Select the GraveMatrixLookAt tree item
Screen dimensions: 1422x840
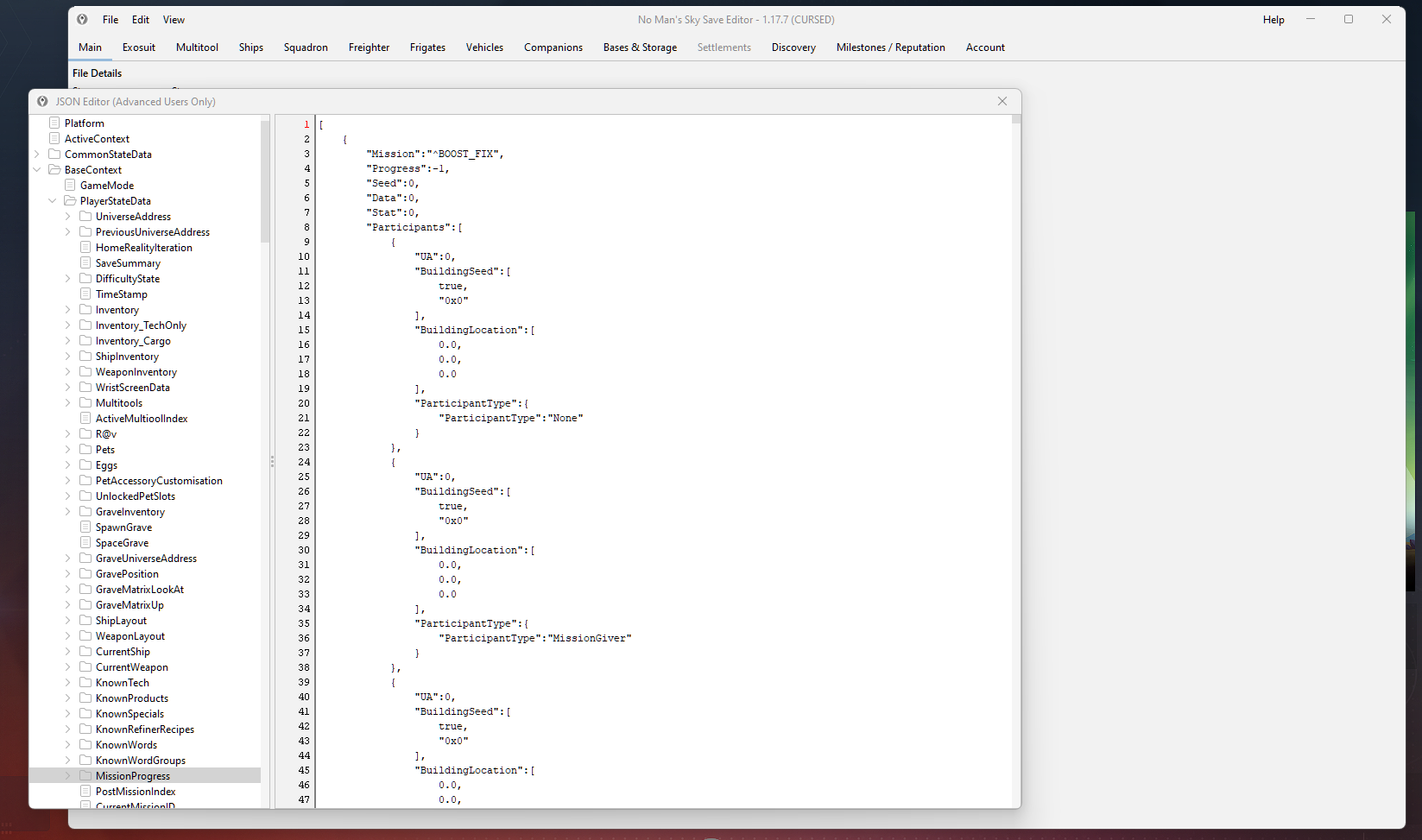[x=140, y=589]
